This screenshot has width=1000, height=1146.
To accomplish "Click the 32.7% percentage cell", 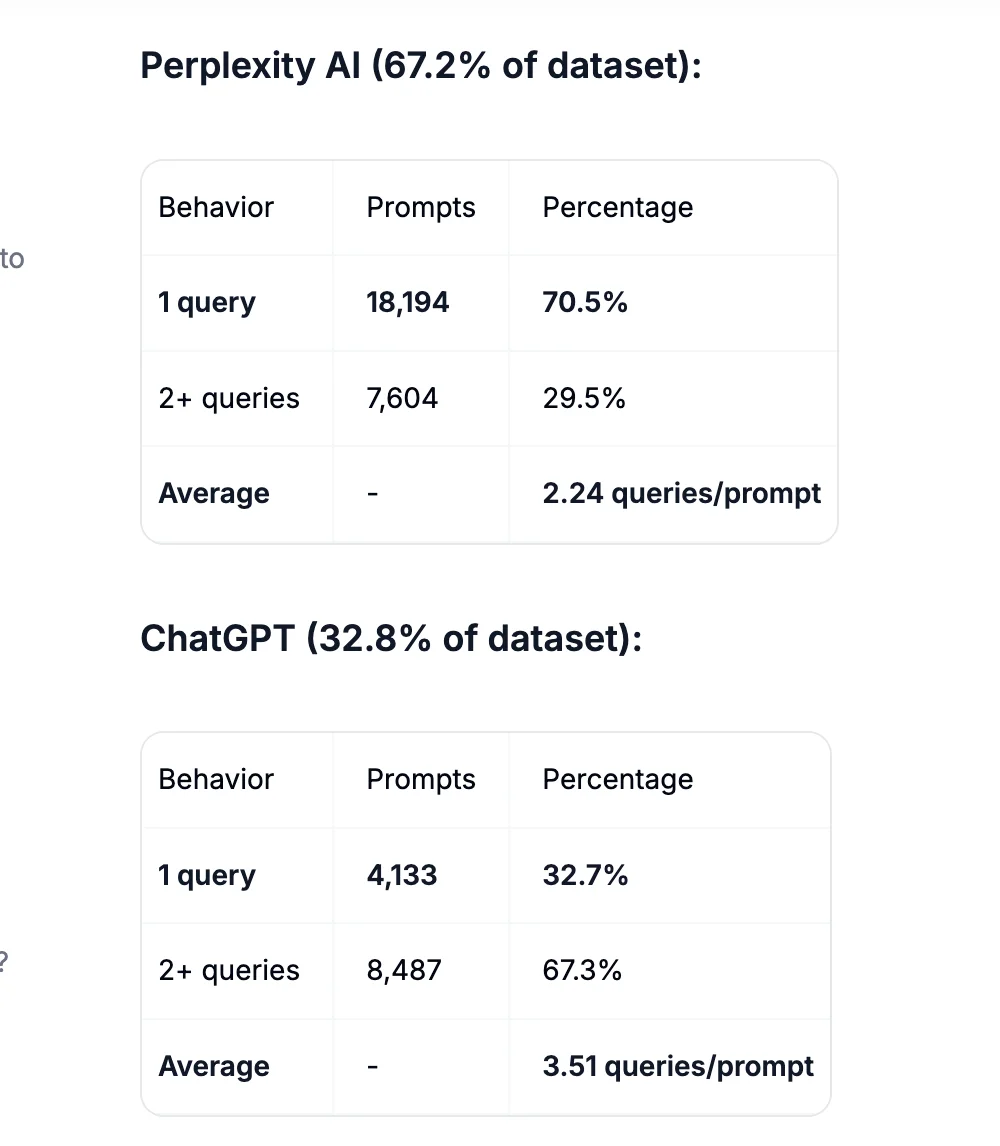I will pos(585,876).
